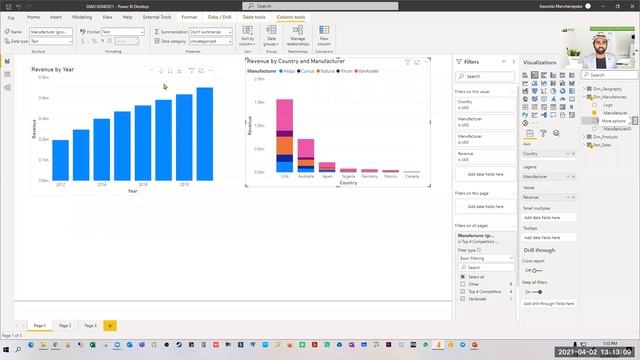The width and height of the screenshot is (640, 360).
Task: Switch to Report view in left sidebar
Action: tap(7, 61)
